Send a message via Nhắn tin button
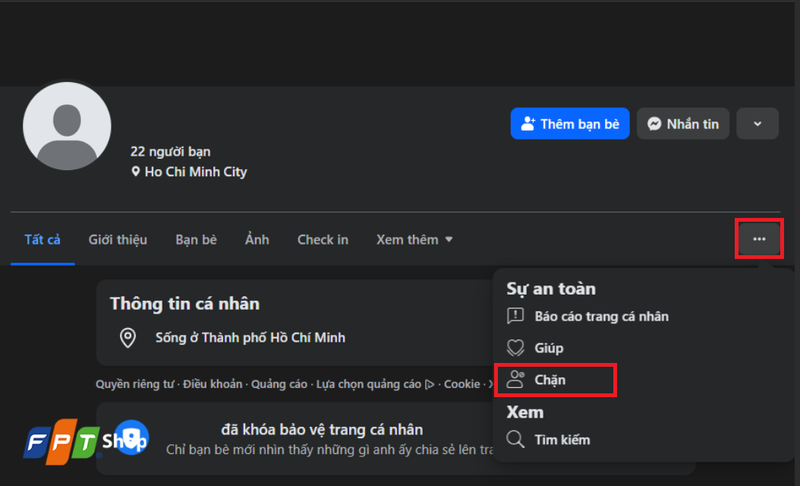This screenshot has width=800, height=486. (x=683, y=123)
